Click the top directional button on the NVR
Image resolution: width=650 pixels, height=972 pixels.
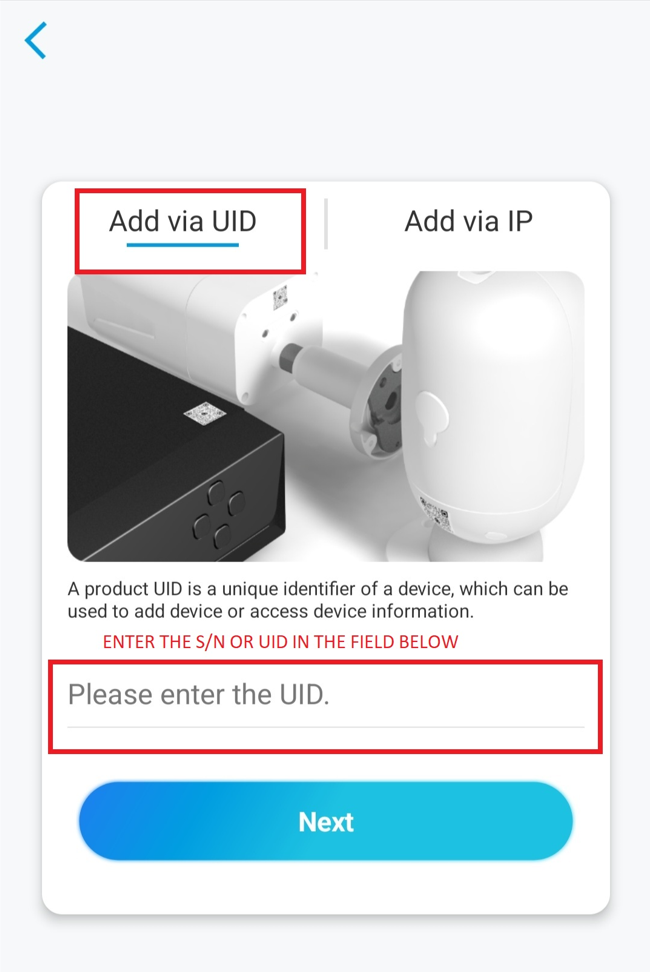[x=216, y=493]
